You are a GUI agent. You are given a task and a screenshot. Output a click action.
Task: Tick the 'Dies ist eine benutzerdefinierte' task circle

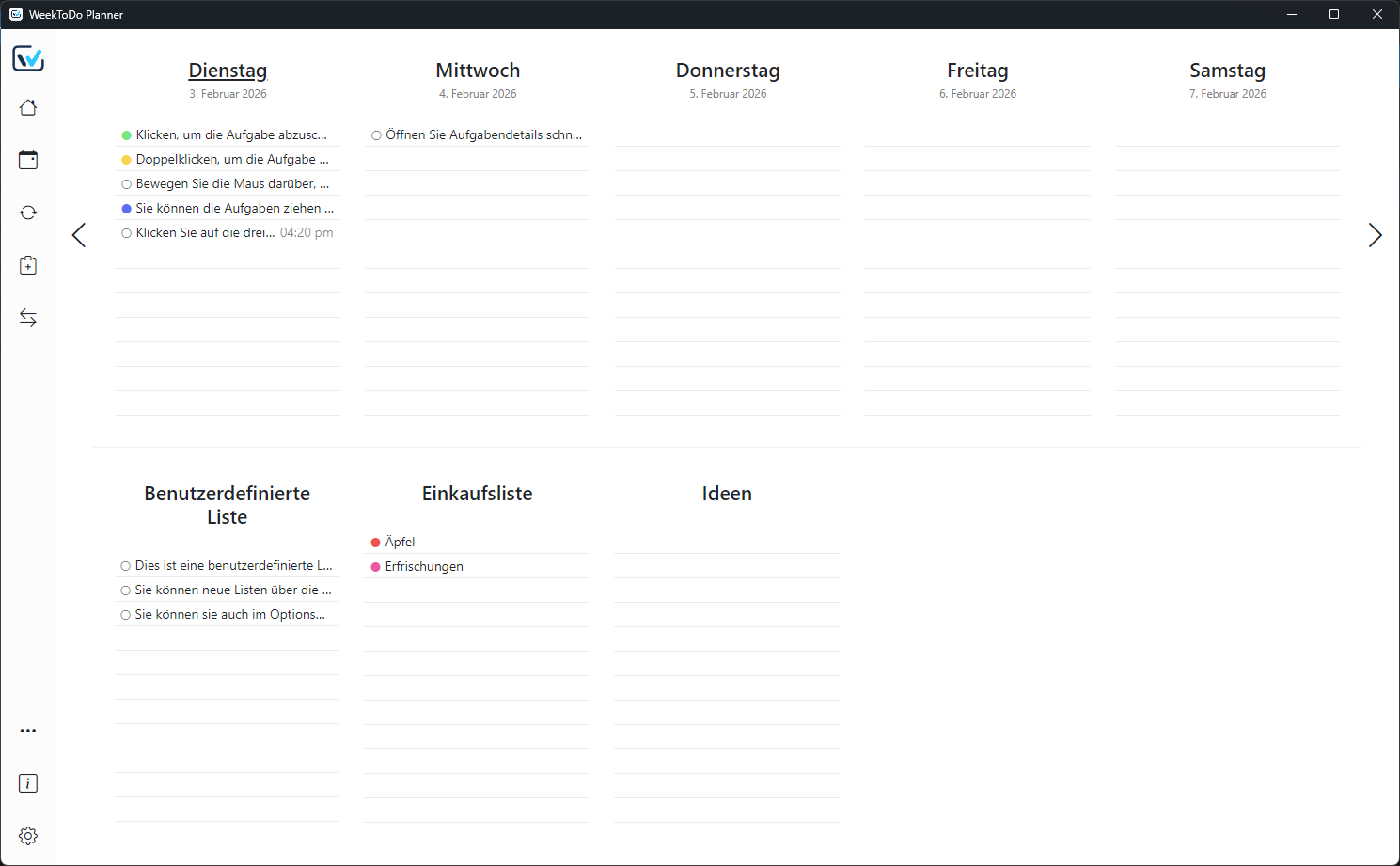[125, 566]
